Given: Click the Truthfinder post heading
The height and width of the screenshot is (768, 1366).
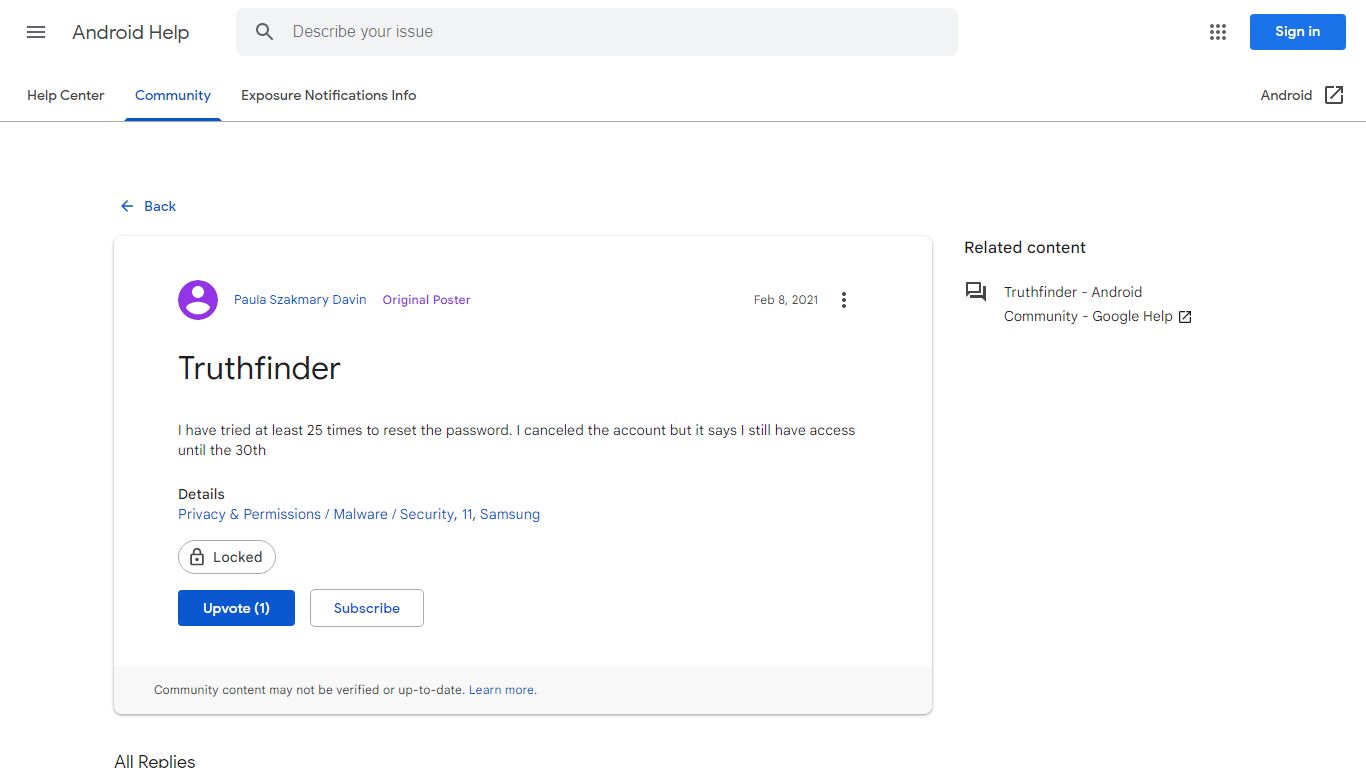Looking at the screenshot, I should coord(259,368).
